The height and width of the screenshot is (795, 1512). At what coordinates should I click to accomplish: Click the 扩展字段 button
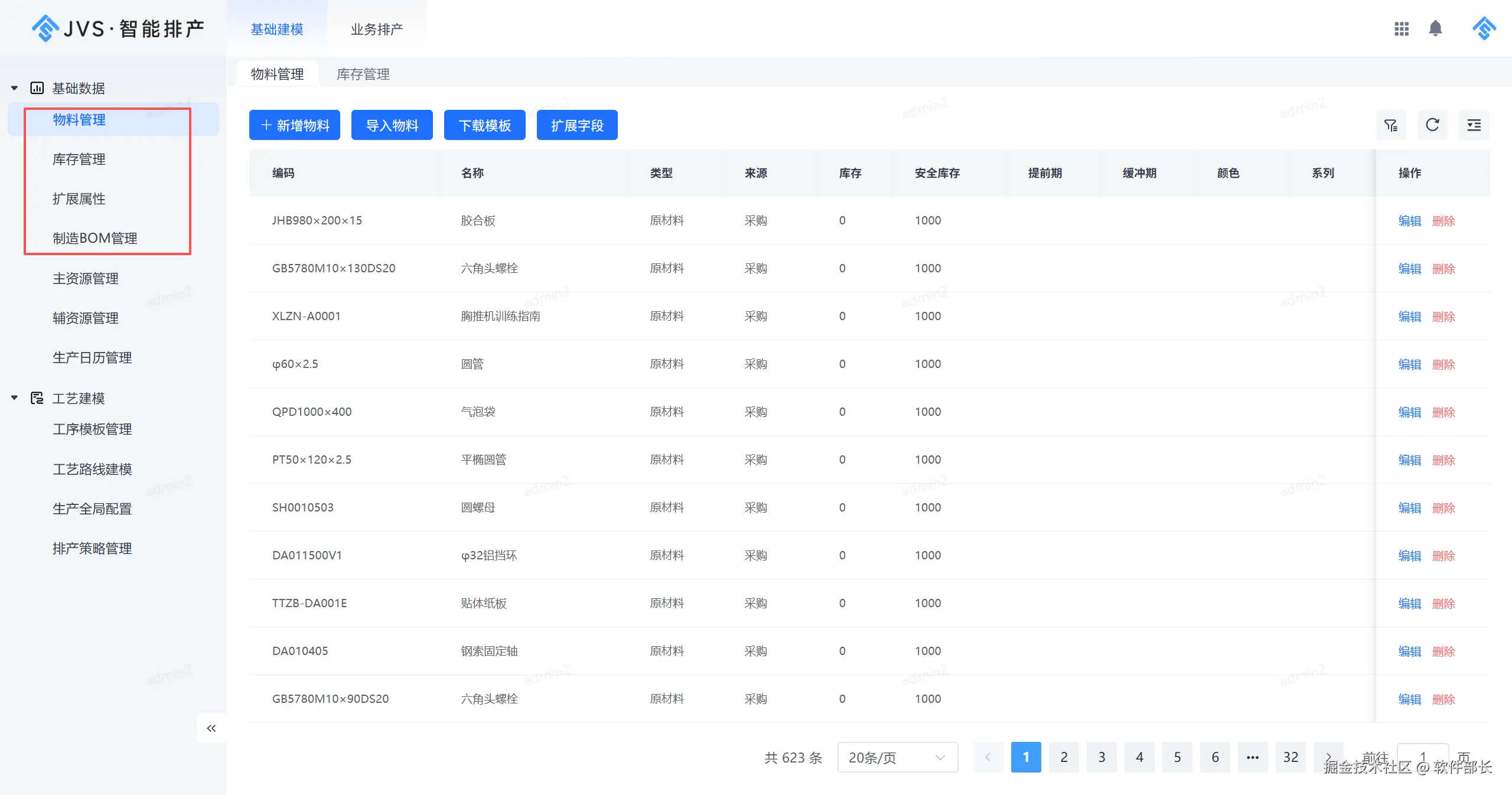coord(577,125)
